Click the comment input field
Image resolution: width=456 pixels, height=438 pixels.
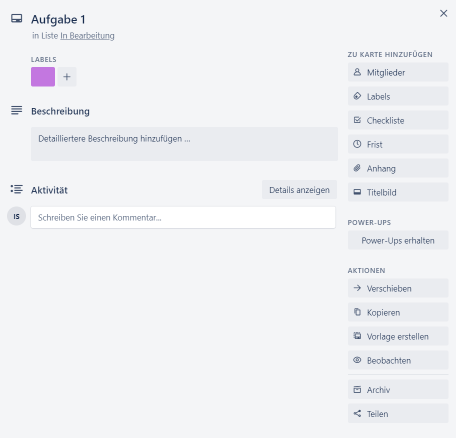[183, 218]
